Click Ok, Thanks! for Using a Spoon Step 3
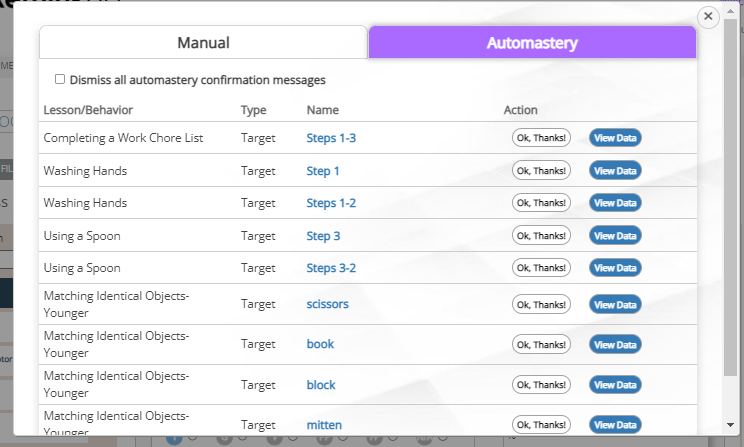744x447 pixels. pyautogui.click(x=541, y=236)
